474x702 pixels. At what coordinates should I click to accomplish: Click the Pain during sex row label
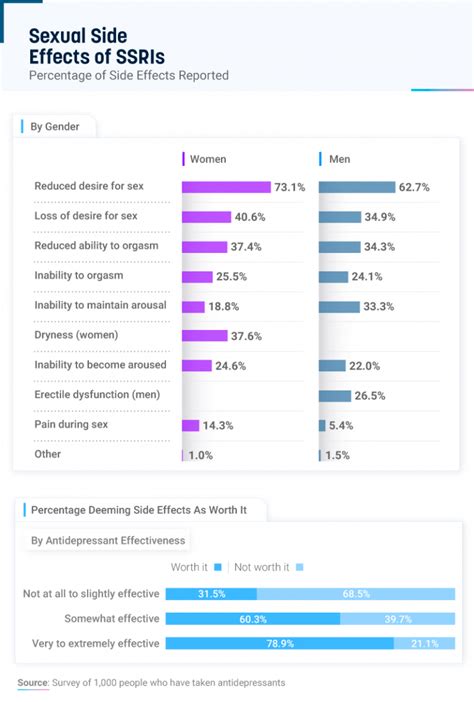[71, 424]
